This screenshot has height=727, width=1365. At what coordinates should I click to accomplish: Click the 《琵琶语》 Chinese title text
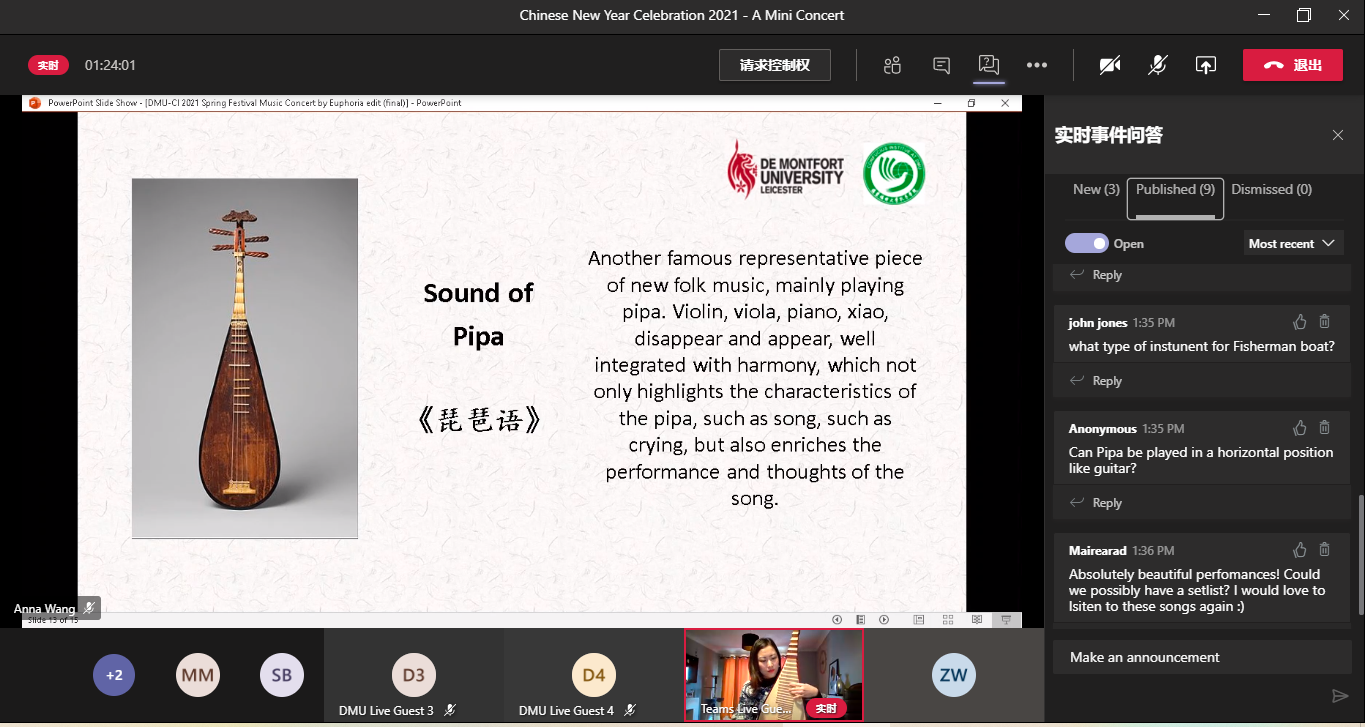478,419
